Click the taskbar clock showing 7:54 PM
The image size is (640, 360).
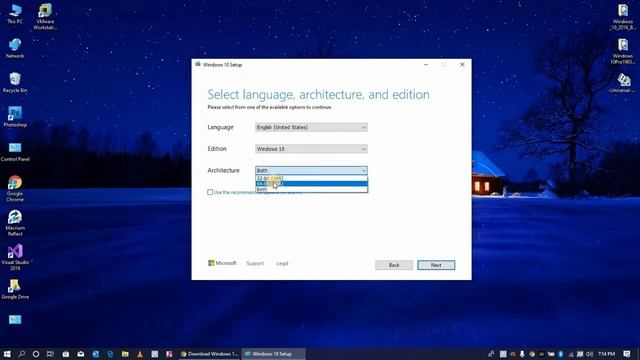tap(606, 354)
